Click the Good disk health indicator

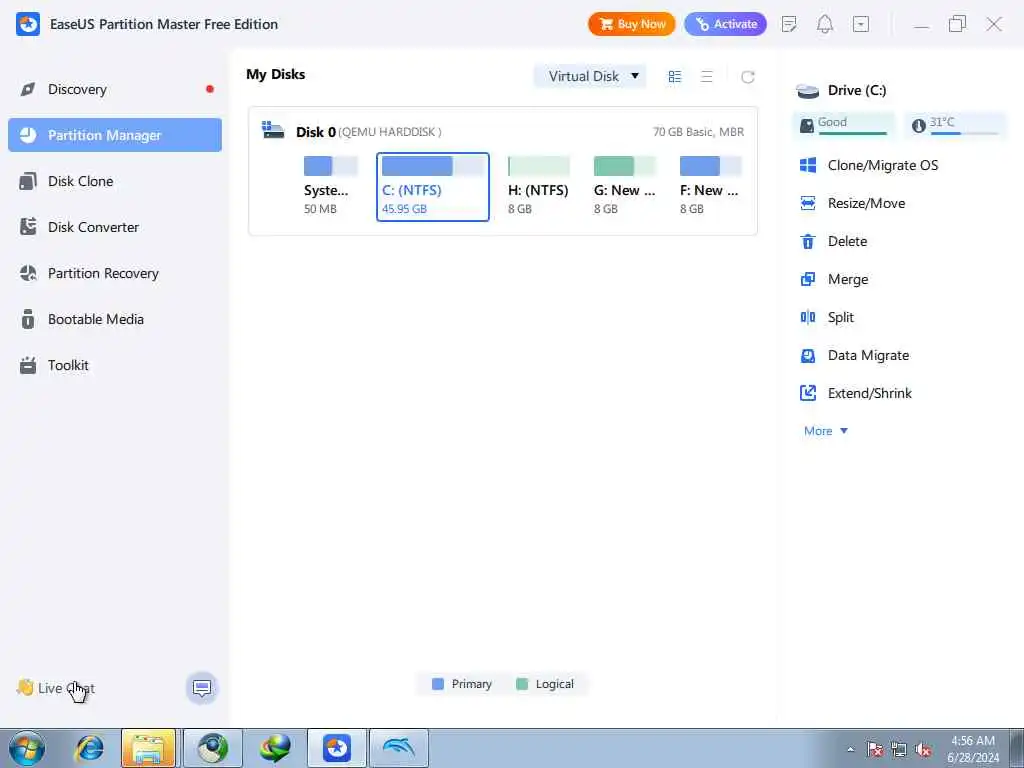click(843, 124)
